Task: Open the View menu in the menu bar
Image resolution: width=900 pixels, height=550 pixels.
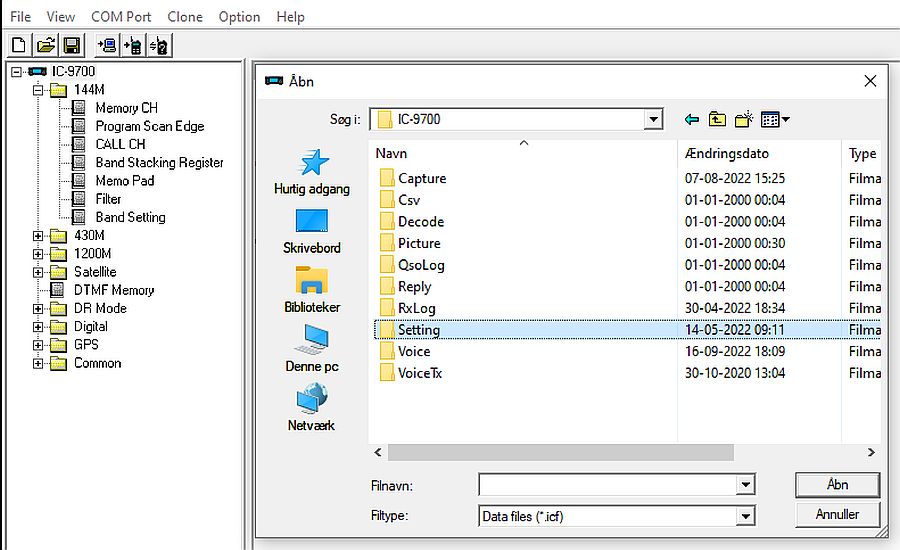Action: click(61, 17)
